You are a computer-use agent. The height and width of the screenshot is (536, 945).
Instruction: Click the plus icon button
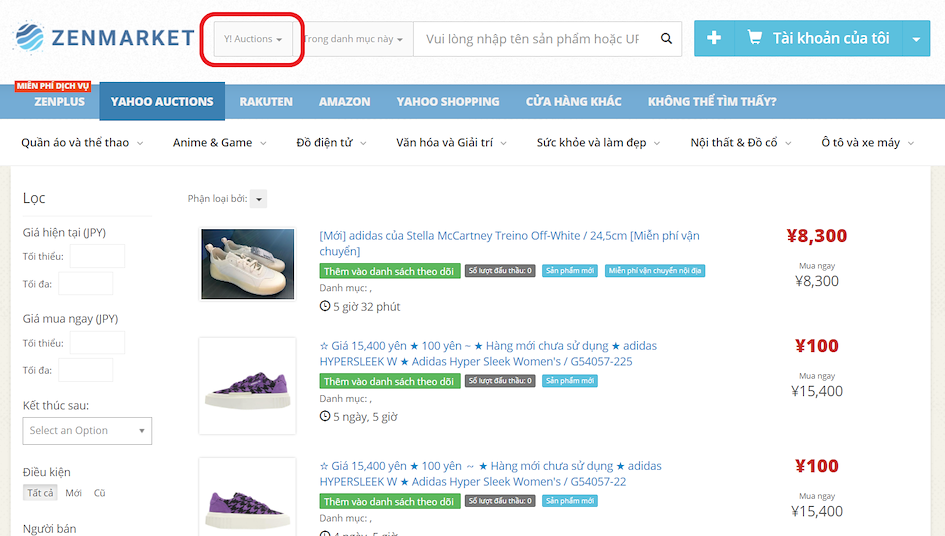point(714,38)
